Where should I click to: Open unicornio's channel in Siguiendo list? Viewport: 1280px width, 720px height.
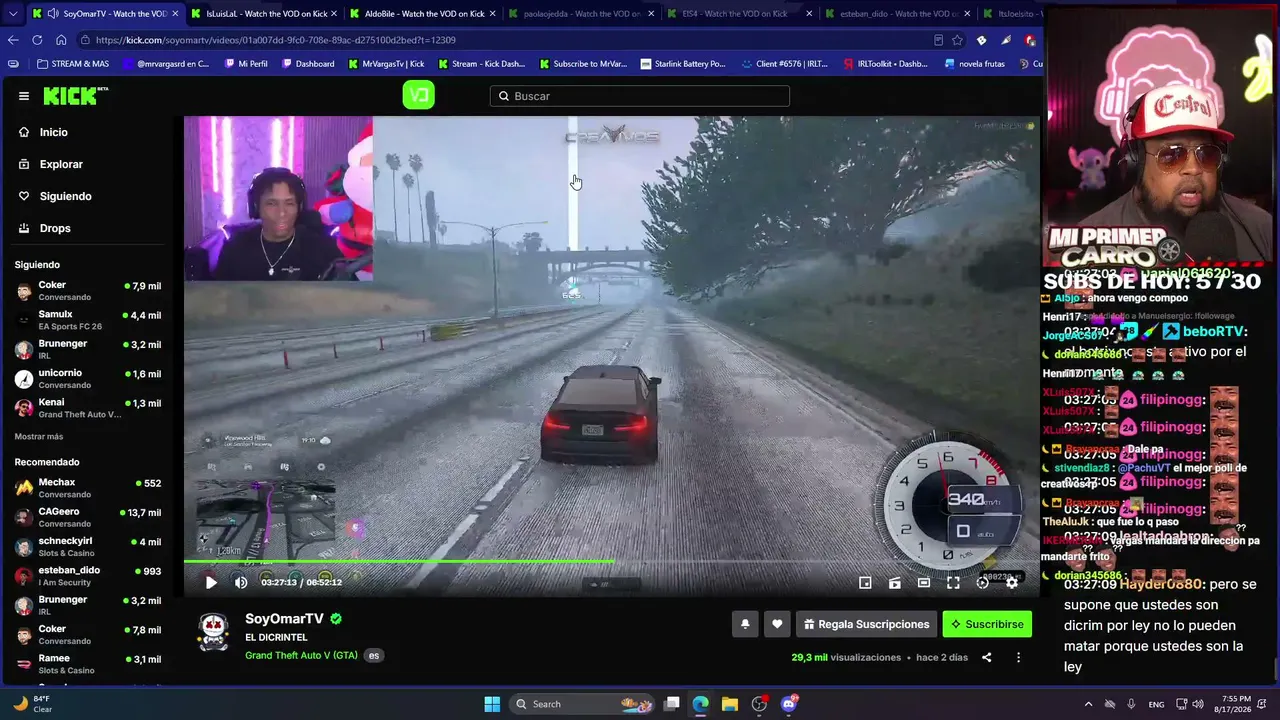(87, 379)
